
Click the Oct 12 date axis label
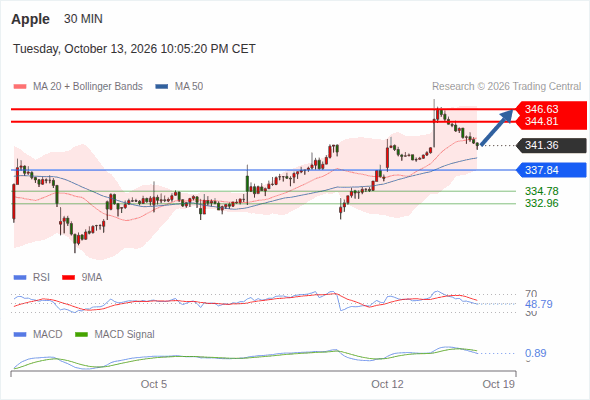(387, 384)
